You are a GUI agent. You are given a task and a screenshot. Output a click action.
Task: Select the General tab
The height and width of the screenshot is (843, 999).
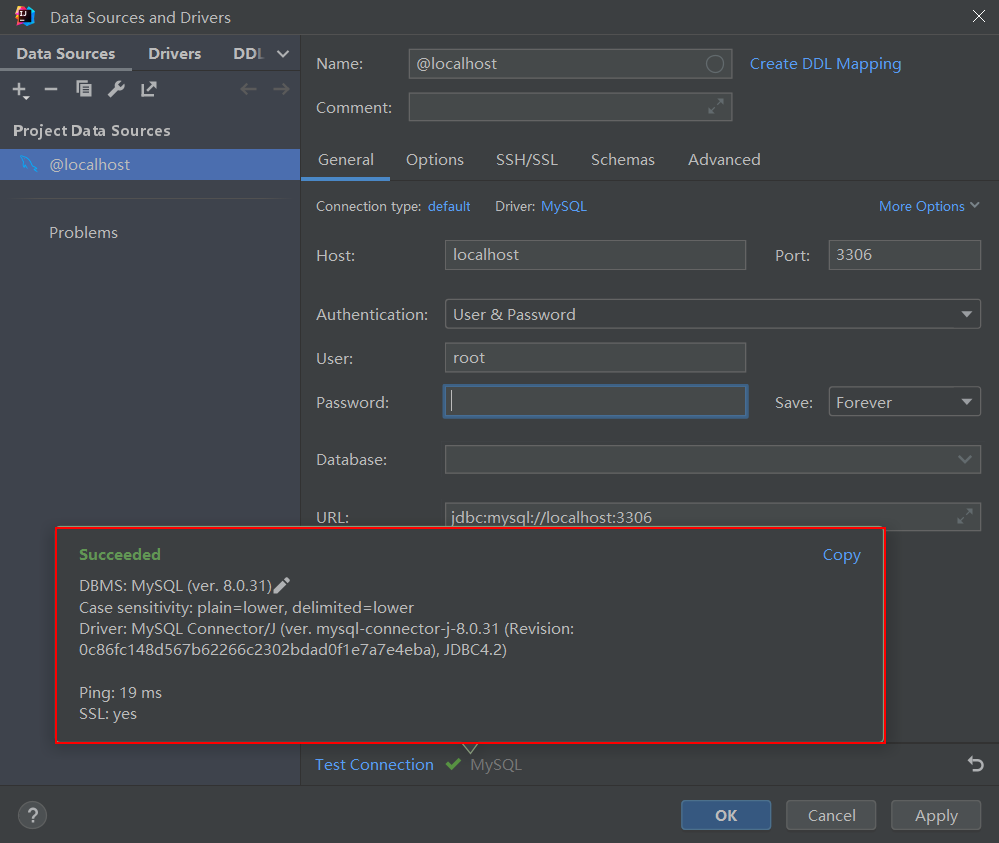[345, 159]
